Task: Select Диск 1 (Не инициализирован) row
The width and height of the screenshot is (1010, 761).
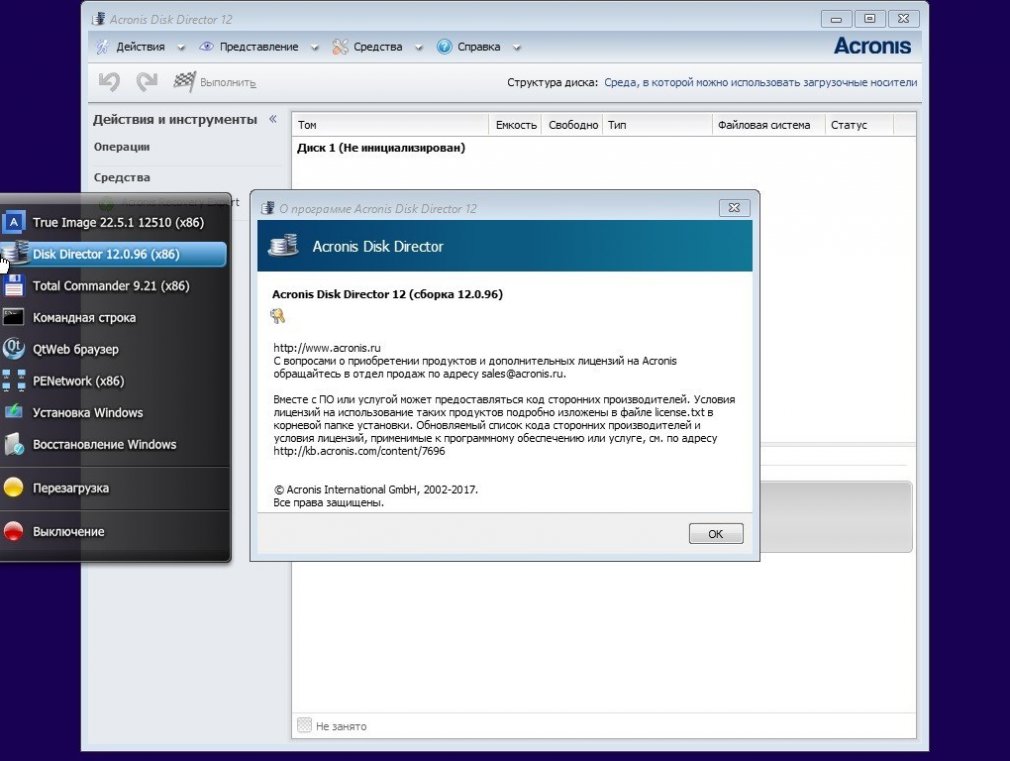Action: [x=381, y=148]
